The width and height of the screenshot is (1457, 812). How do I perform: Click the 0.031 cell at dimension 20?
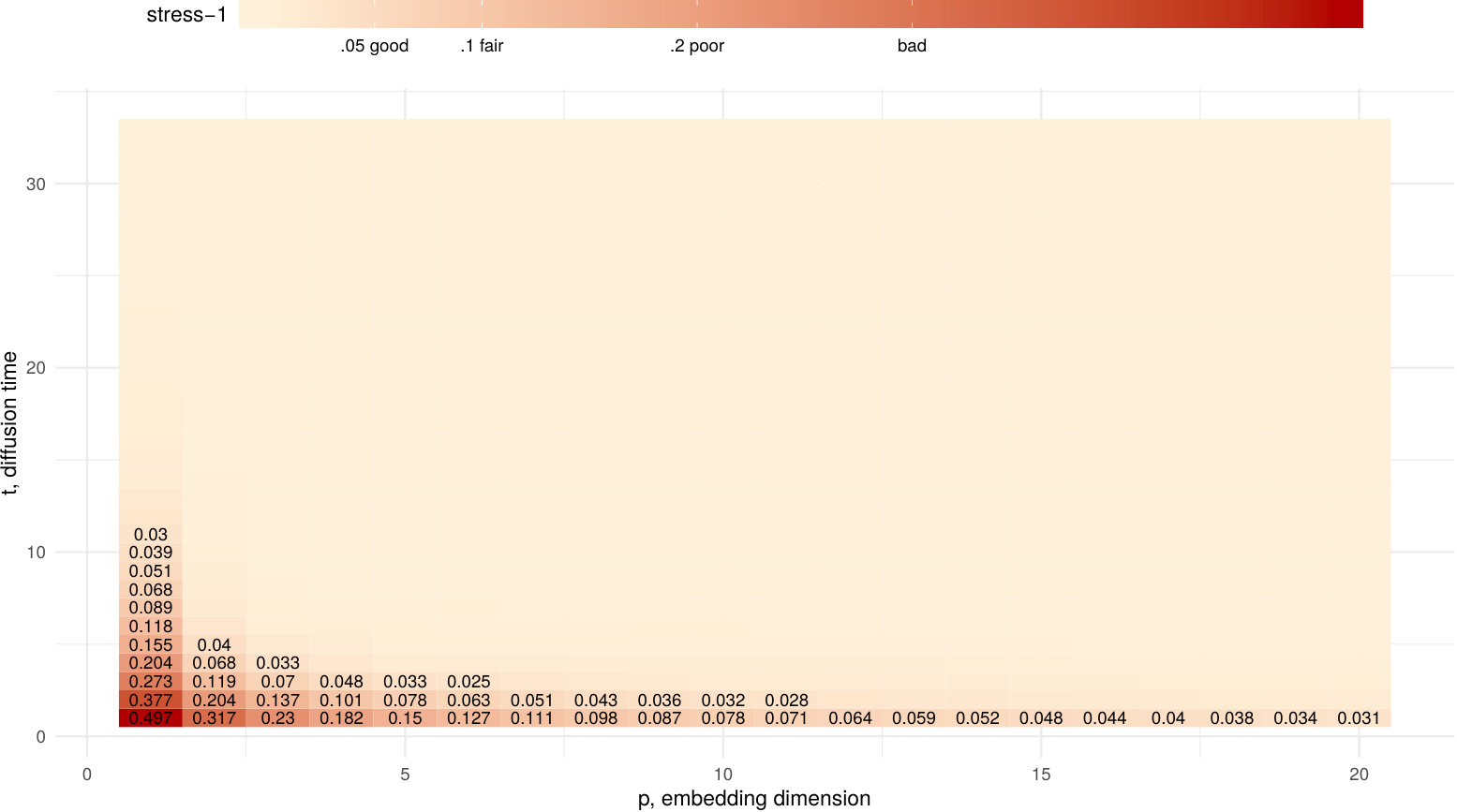tap(1359, 718)
